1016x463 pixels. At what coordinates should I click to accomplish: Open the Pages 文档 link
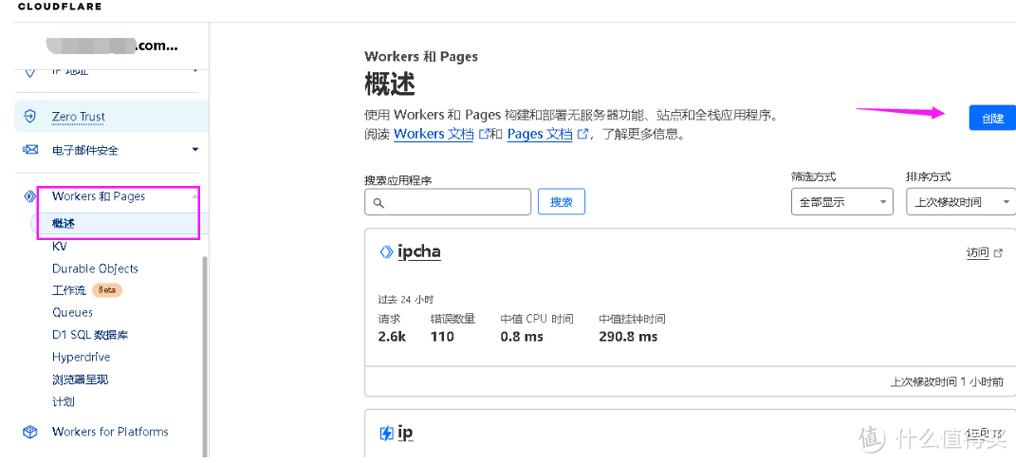coord(540,135)
